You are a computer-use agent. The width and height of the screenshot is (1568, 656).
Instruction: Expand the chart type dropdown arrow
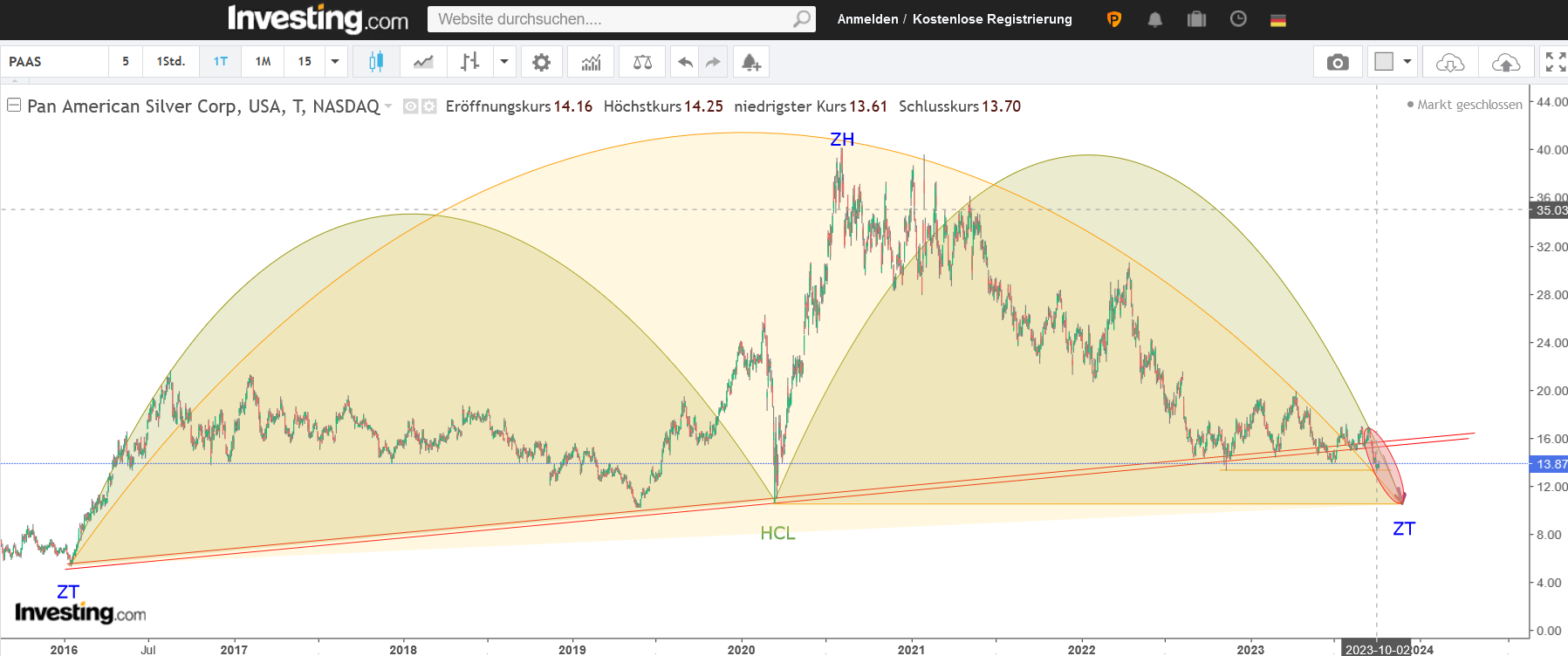point(504,62)
